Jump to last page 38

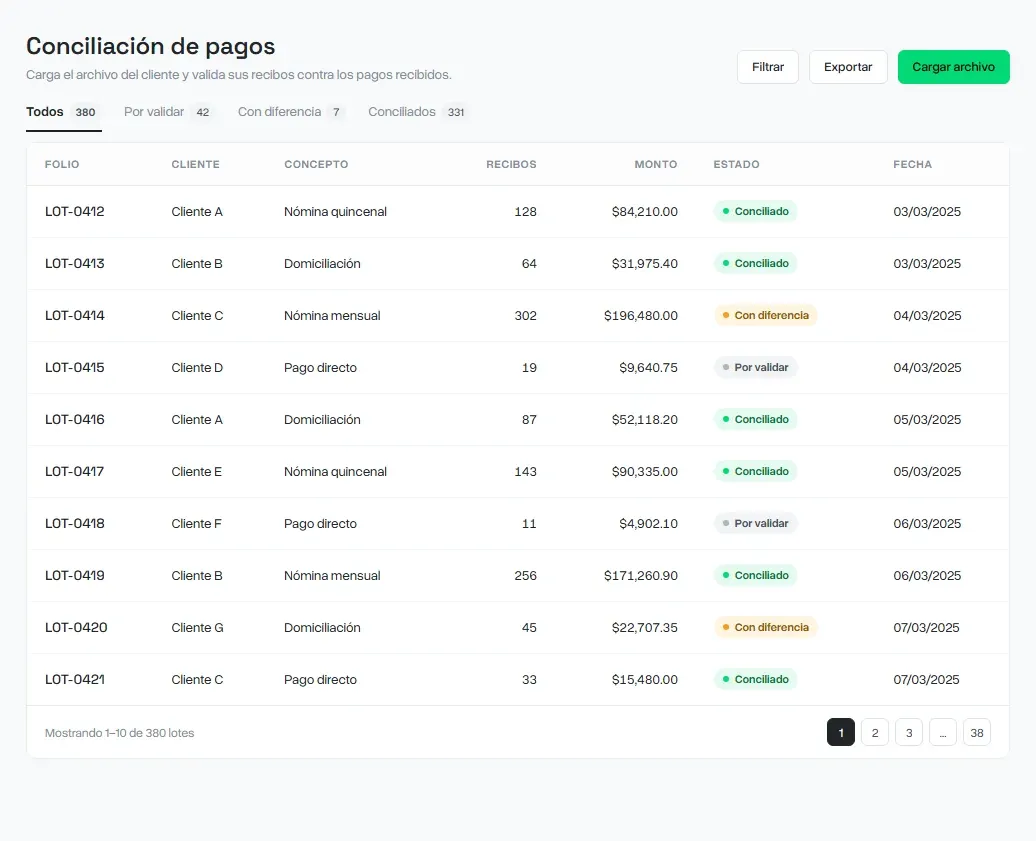tap(977, 732)
